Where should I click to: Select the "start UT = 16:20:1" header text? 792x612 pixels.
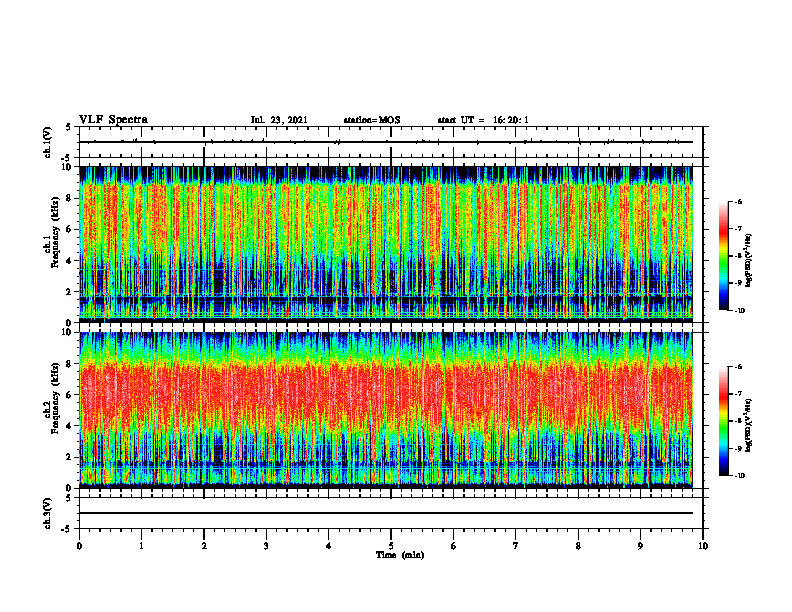483,120
